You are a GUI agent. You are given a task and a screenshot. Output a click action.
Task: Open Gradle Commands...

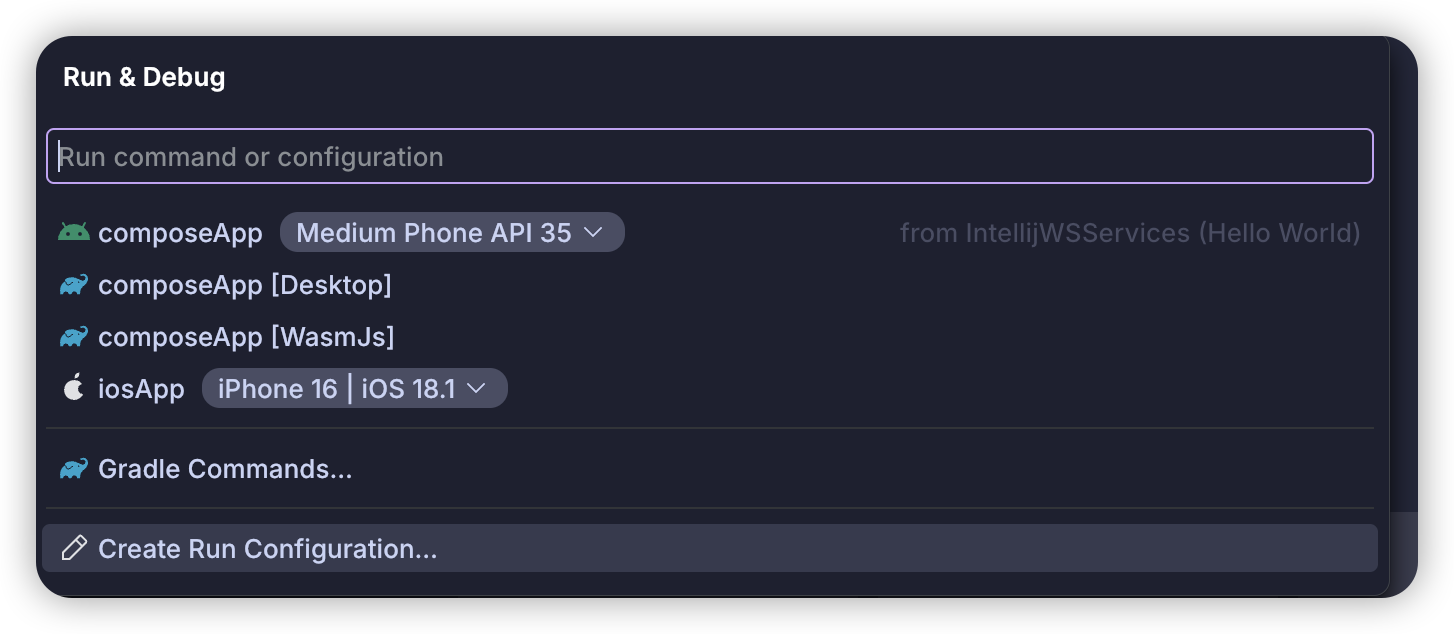[x=225, y=468]
